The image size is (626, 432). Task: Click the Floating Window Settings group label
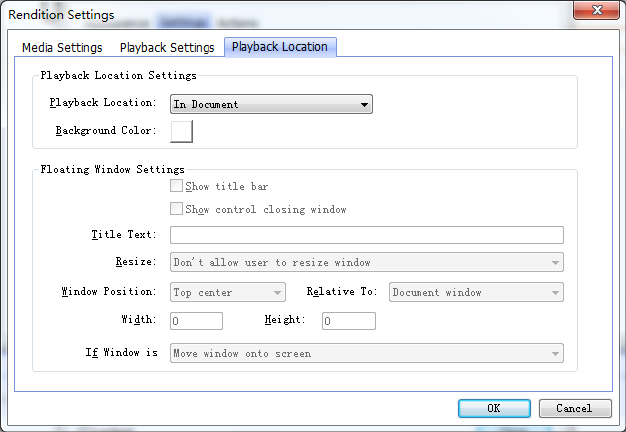(112, 170)
